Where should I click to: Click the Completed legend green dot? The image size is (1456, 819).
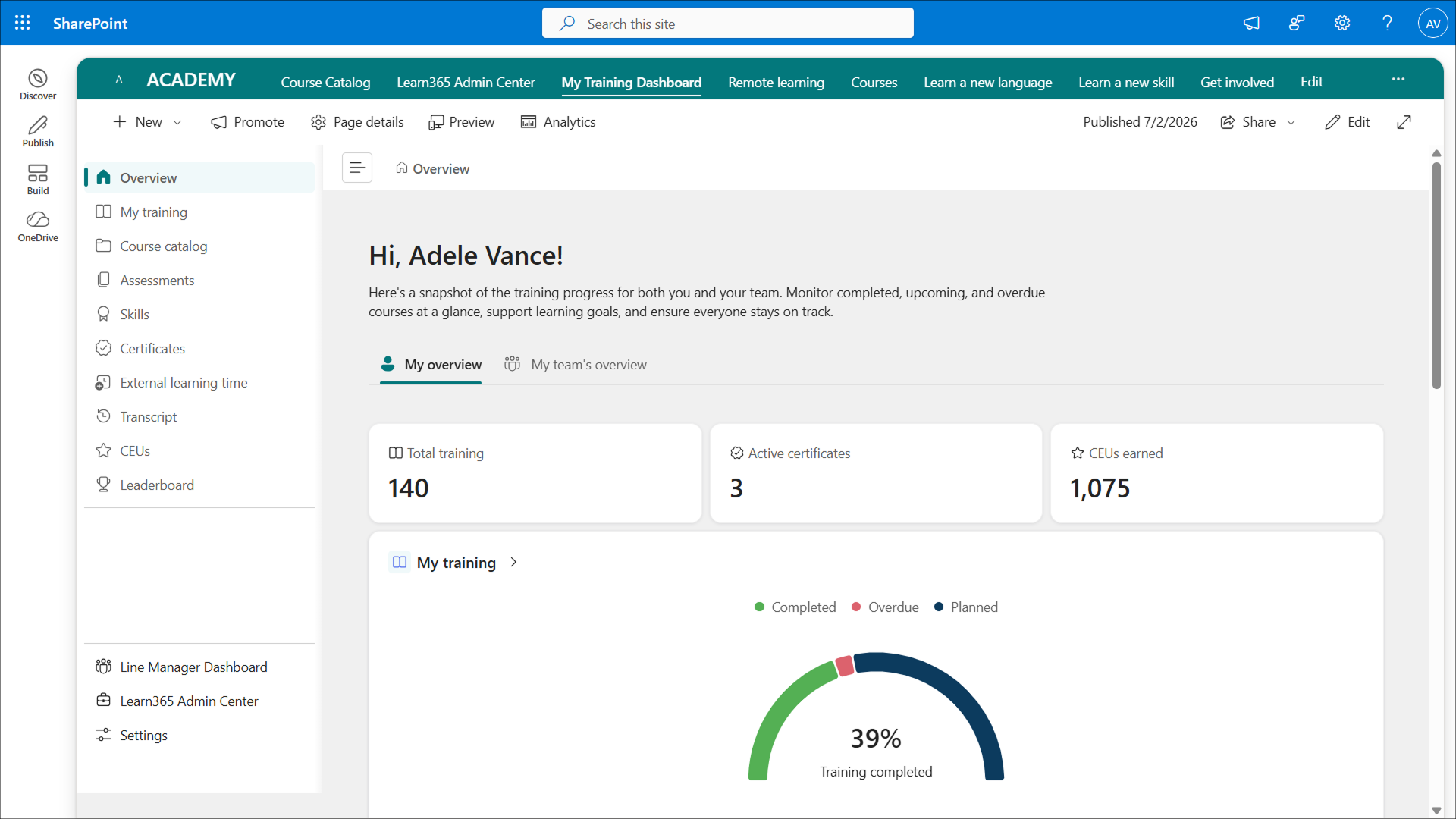[x=759, y=607]
